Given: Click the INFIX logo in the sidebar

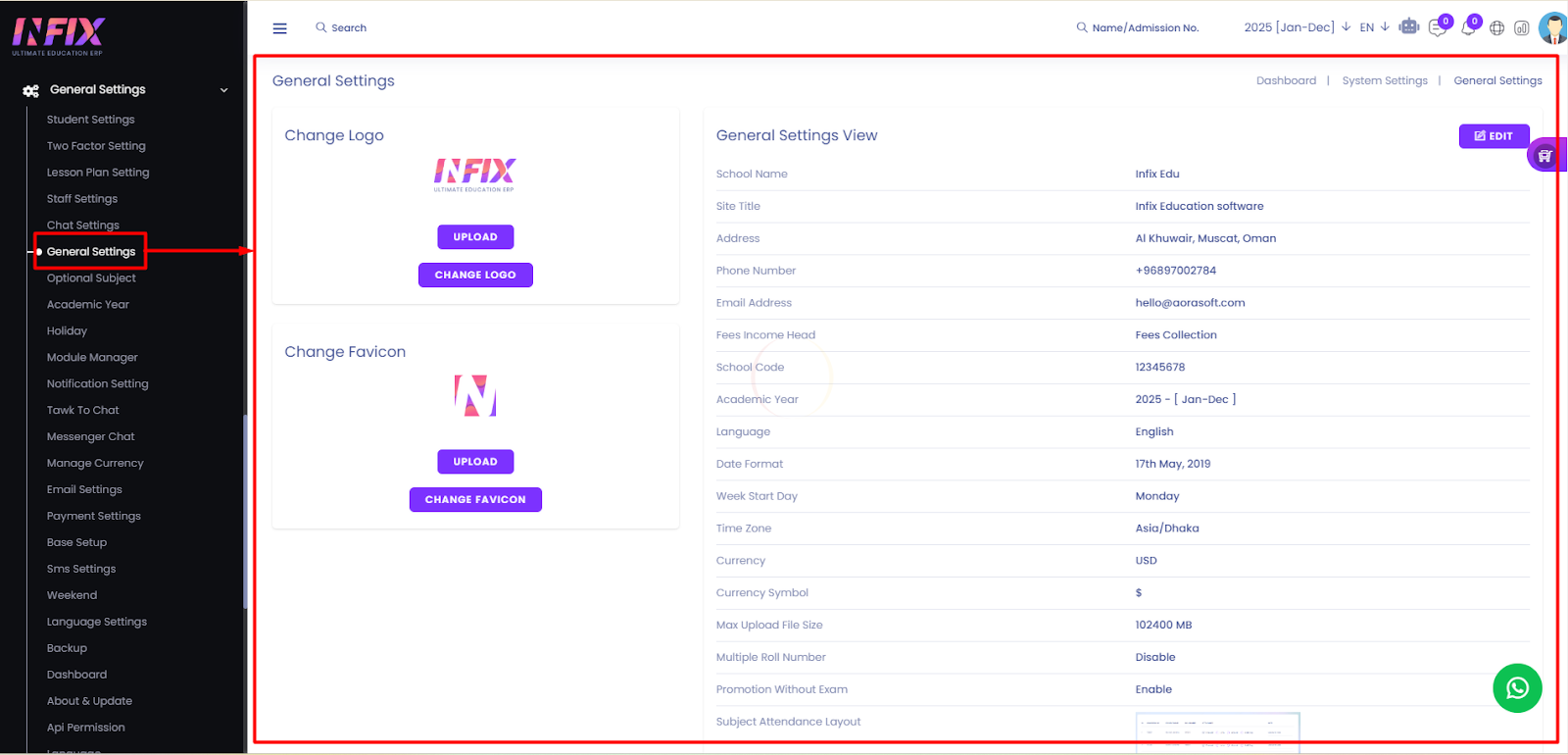Looking at the screenshot, I should (x=59, y=36).
